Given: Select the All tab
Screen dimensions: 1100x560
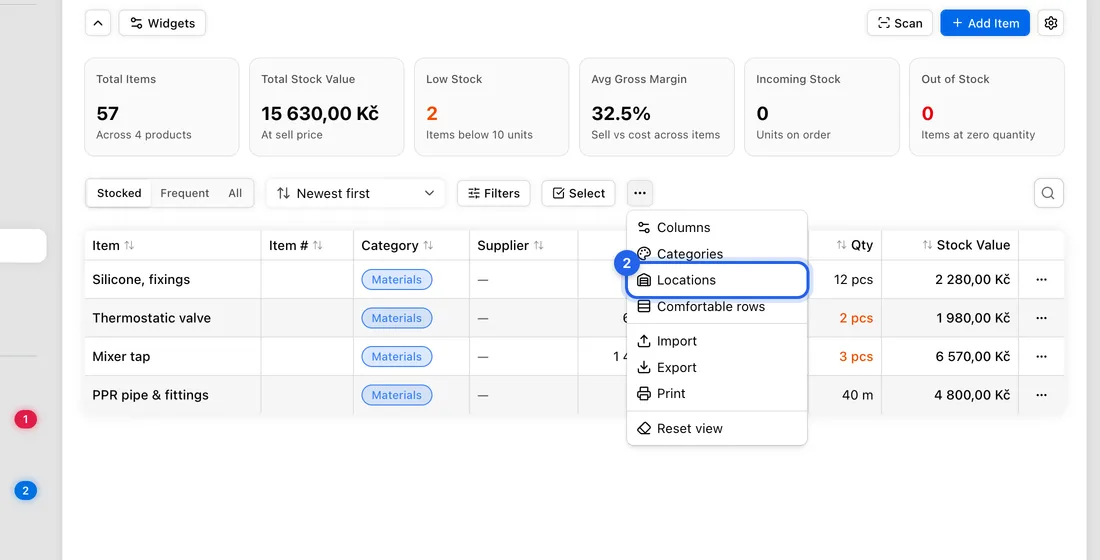Looking at the screenshot, I should click(235, 193).
